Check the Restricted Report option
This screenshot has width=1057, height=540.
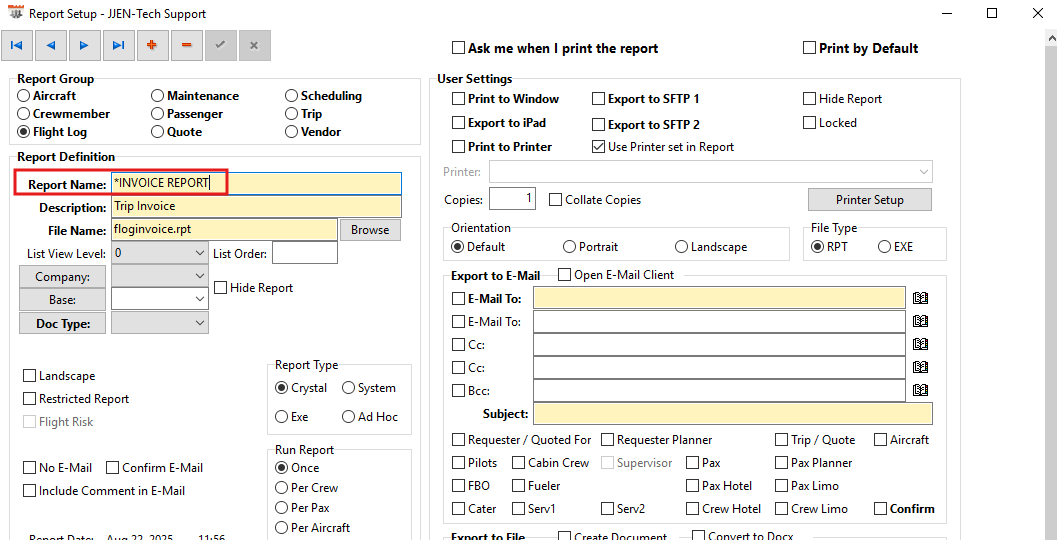pos(30,399)
